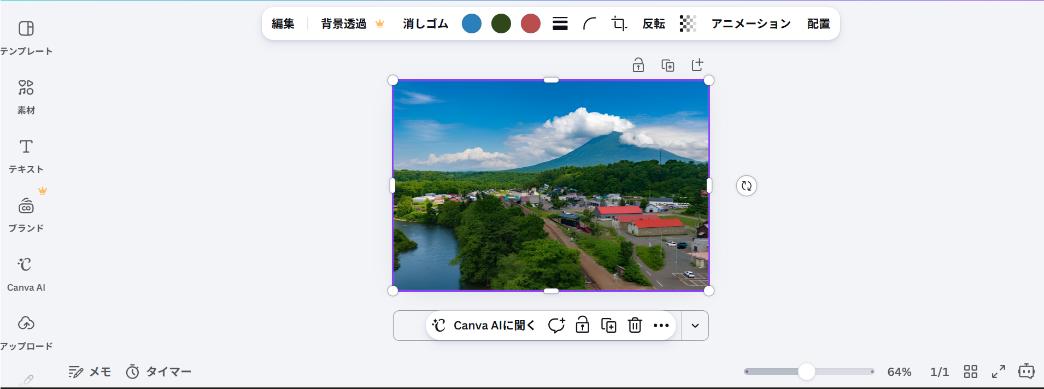Pick the dark green color swatch
Viewport: 1044px width, 389px height.
click(x=501, y=24)
